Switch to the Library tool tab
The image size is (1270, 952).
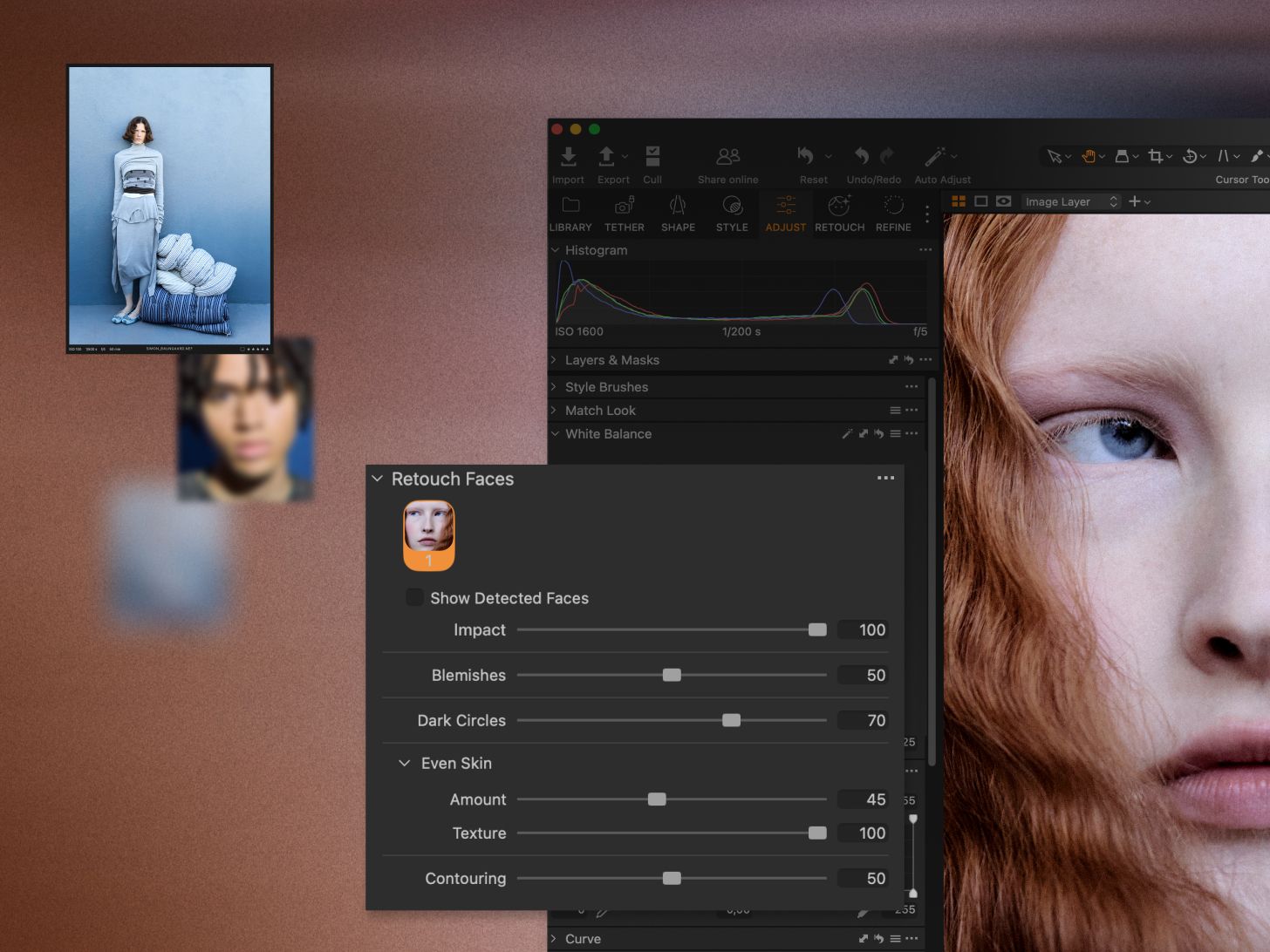[x=570, y=213]
